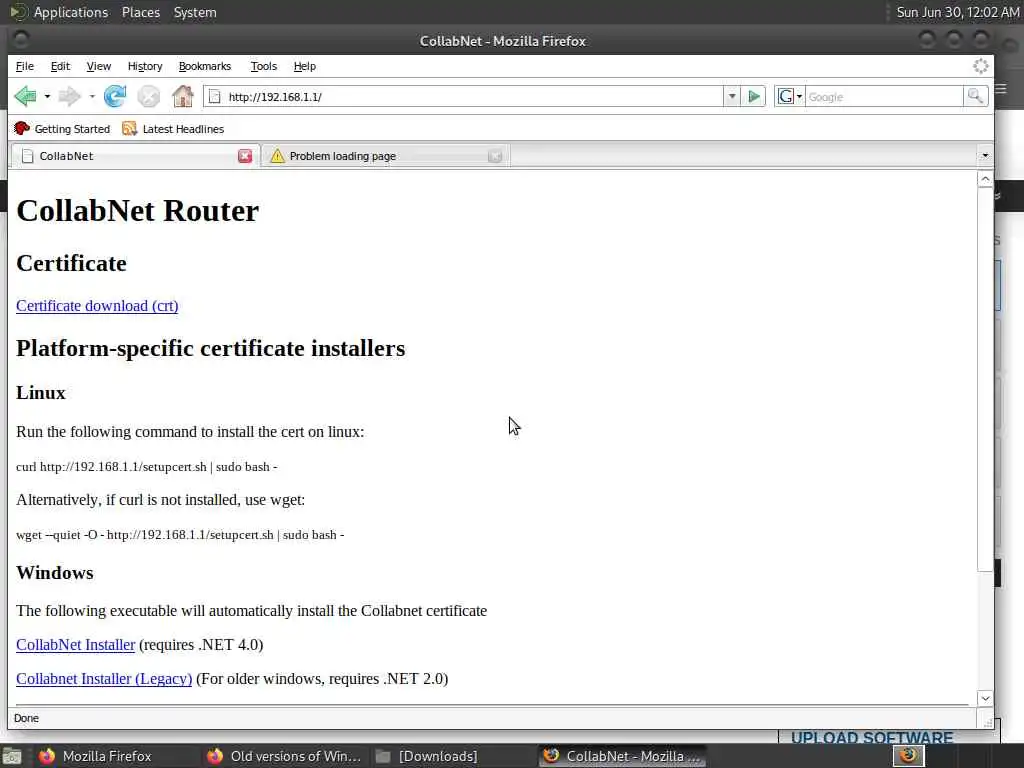
Task: Click the scrollbar down arrow
Action: coord(985,698)
